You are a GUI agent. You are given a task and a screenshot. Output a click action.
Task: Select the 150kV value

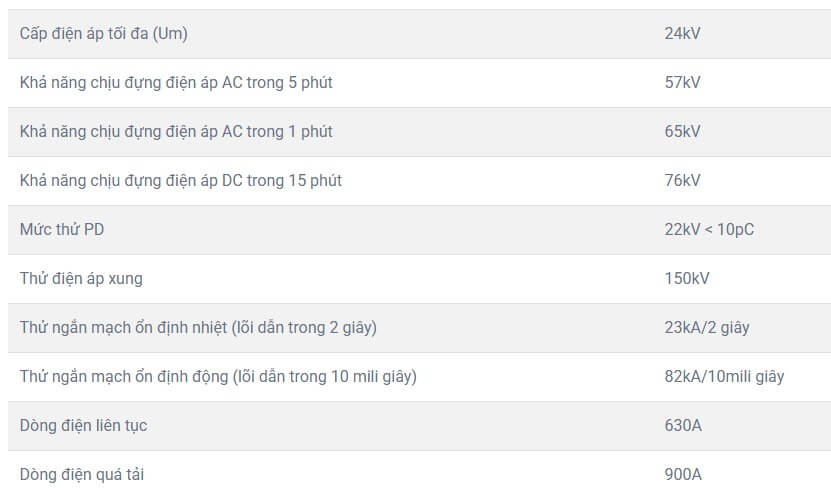pos(687,278)
